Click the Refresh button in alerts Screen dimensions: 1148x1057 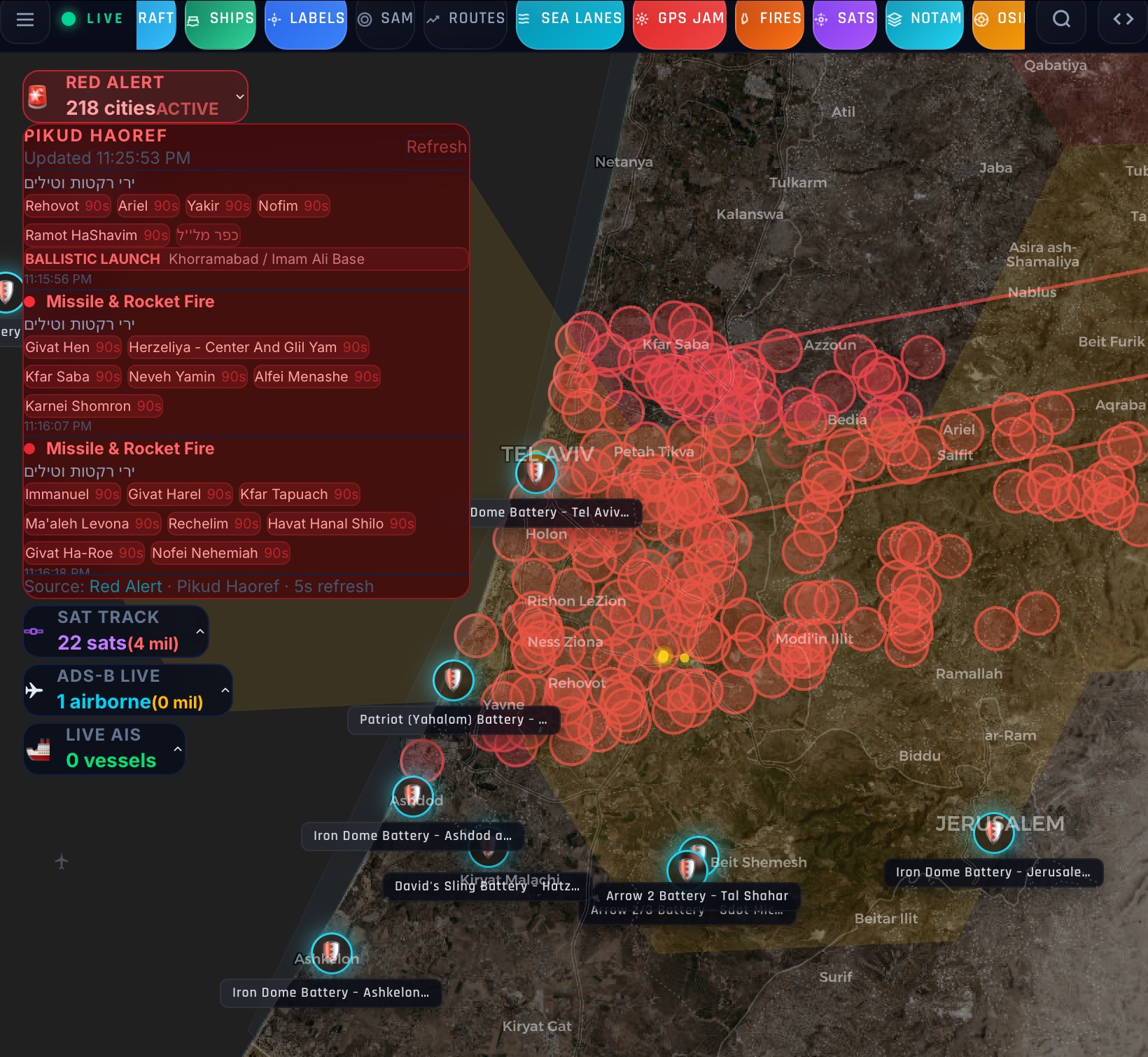tap(436, 147)
